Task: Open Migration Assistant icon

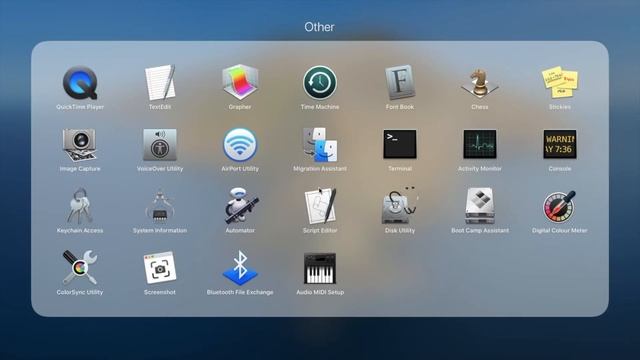Action: click(320, 144)
